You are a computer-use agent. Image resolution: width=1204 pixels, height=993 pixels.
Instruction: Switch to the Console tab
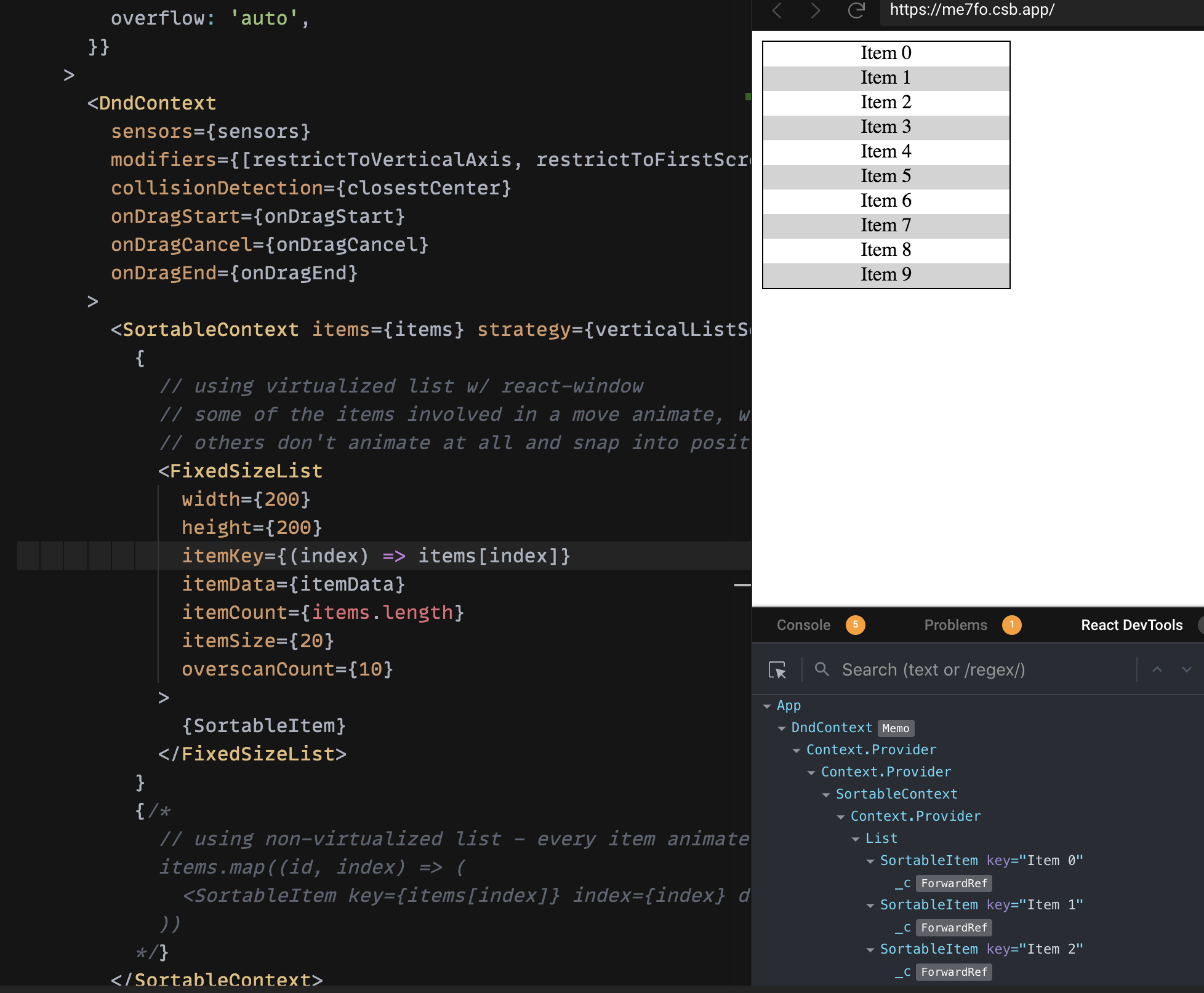803,625
